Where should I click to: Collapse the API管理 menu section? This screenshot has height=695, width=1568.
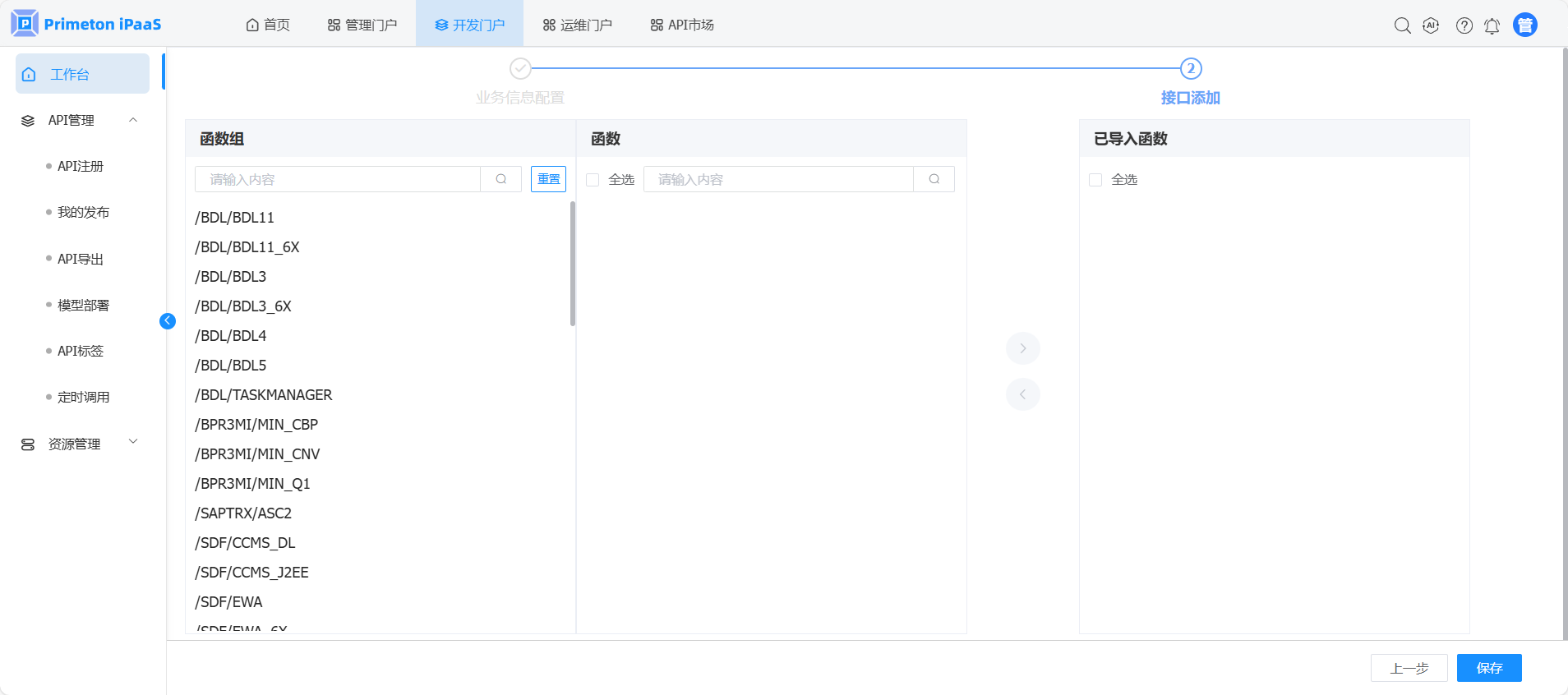(x=133, y=120)
